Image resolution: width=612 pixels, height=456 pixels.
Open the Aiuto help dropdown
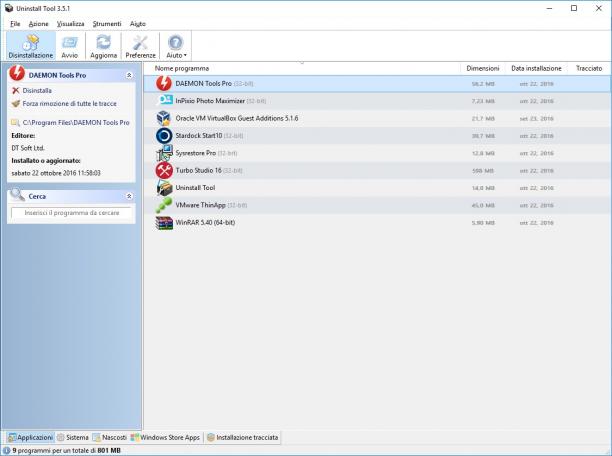point(176,46)
